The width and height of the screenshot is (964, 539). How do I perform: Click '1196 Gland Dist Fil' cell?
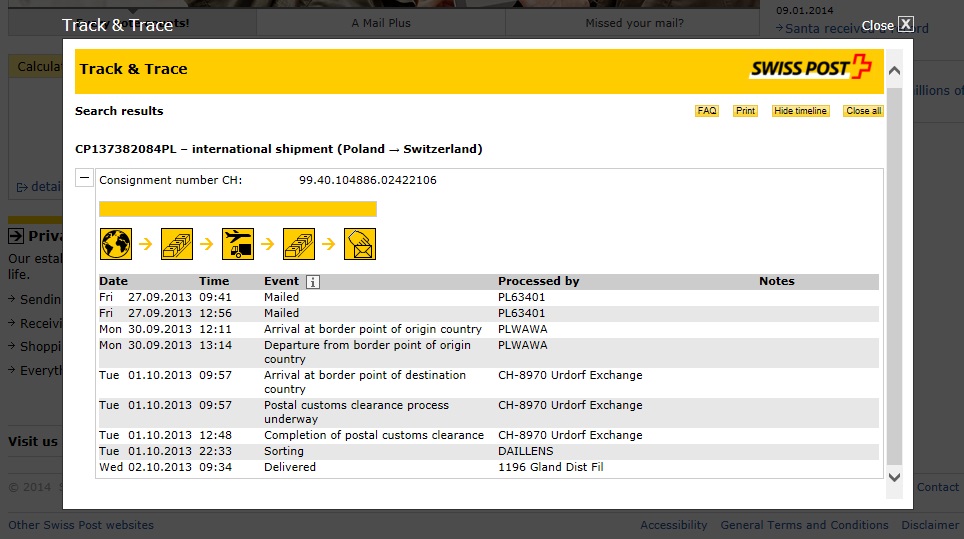tap(551, 467)
